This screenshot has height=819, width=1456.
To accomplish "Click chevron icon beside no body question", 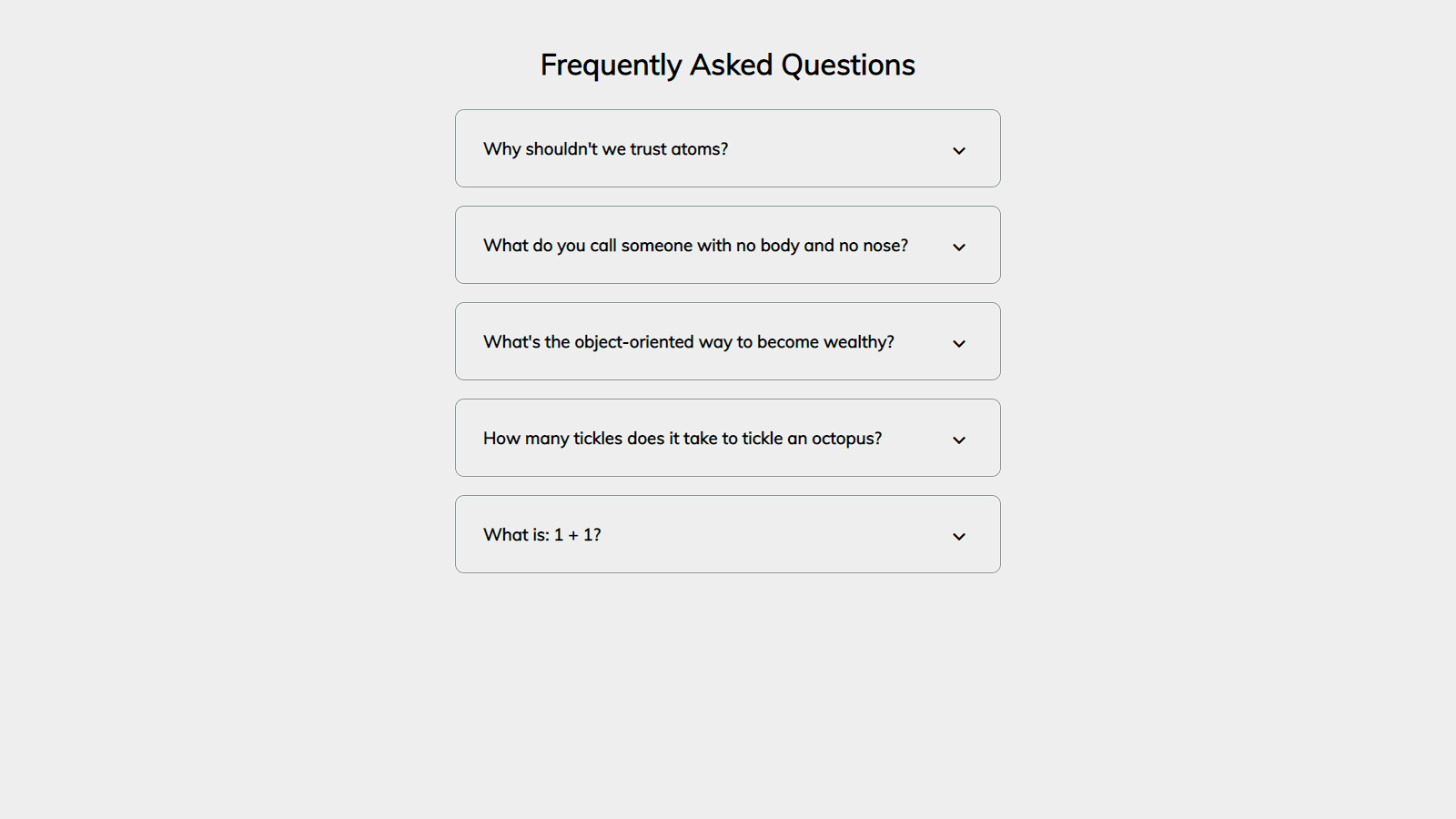I will 958,247.
